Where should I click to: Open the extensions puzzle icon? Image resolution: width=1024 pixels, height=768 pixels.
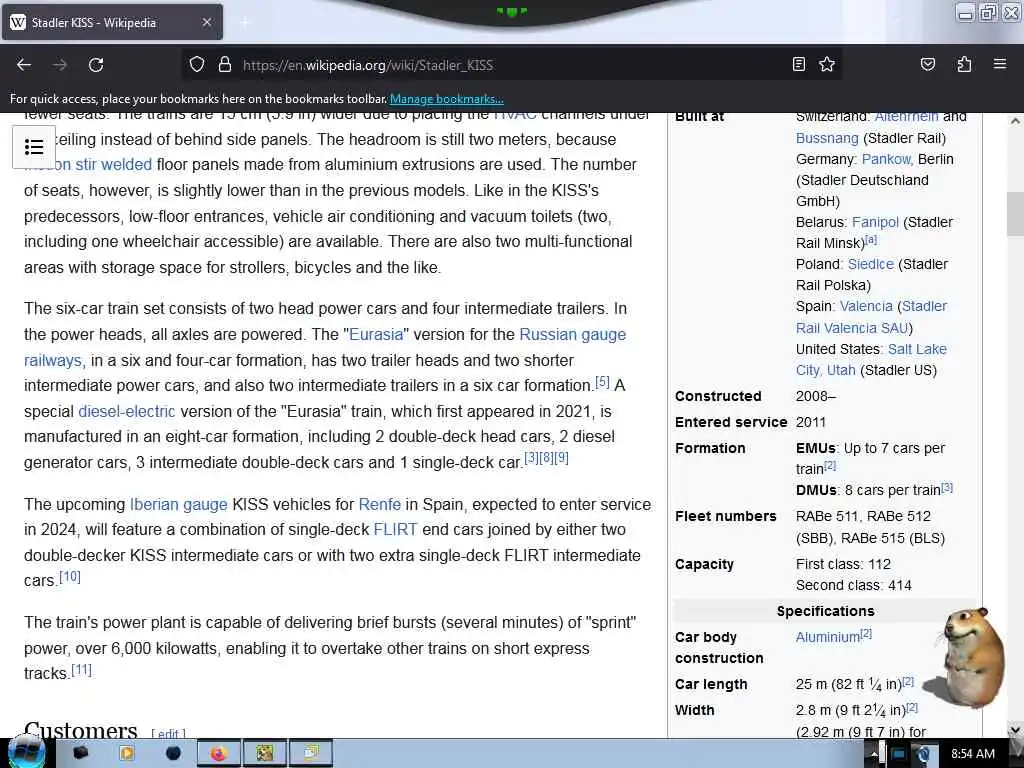964,64
